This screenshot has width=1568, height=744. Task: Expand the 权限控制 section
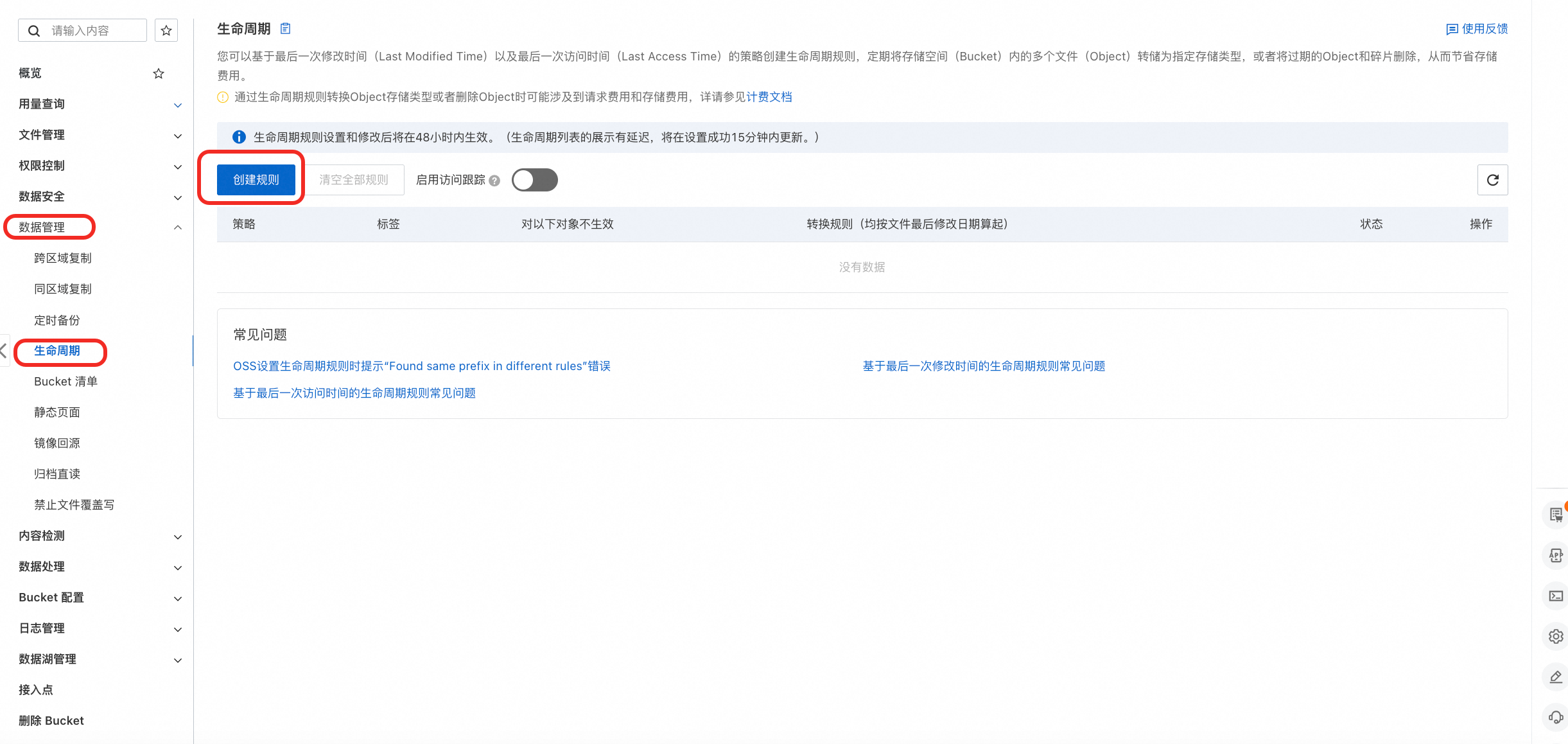click(x=178, y=166)
